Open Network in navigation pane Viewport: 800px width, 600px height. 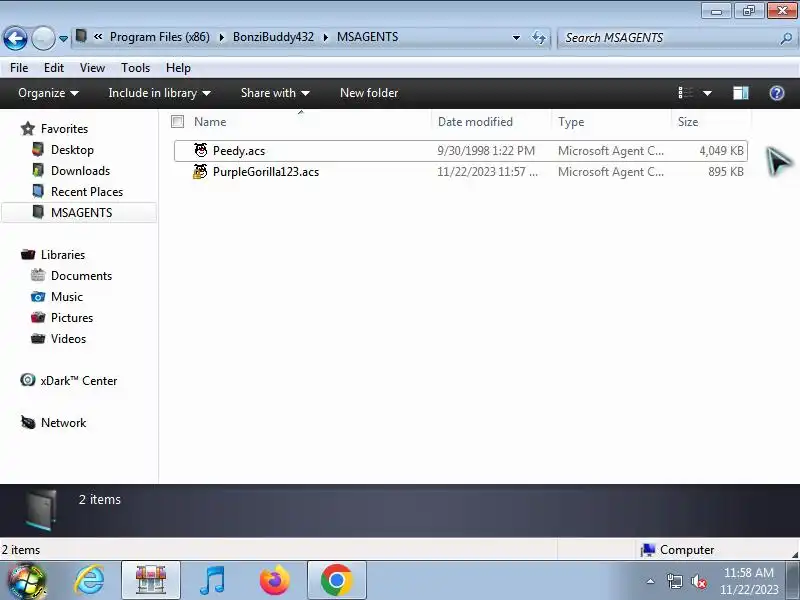tap(63, 422)
